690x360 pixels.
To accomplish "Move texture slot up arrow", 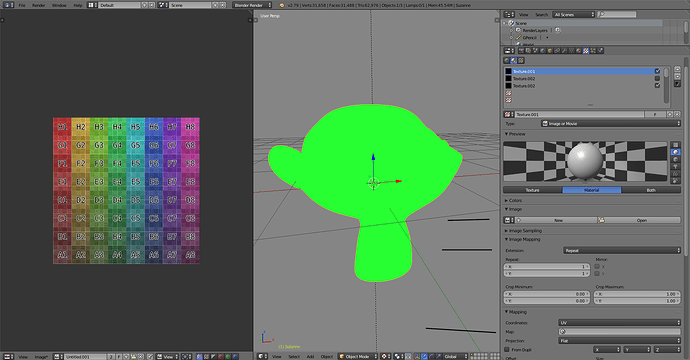I will pos(677,70).
